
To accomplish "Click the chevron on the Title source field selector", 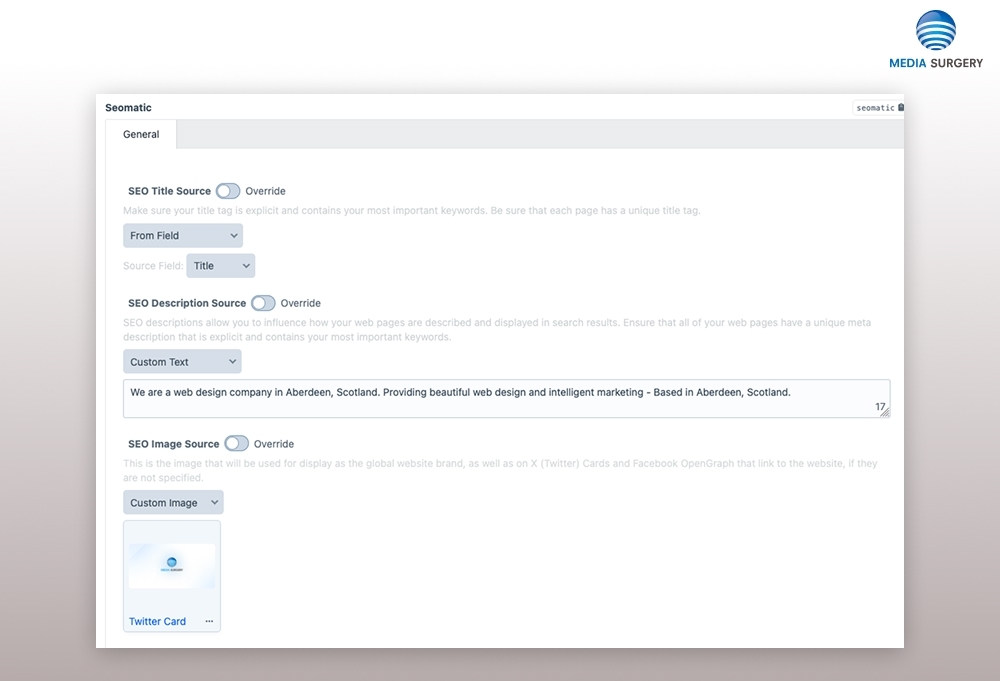I will (x=245, y=265).
